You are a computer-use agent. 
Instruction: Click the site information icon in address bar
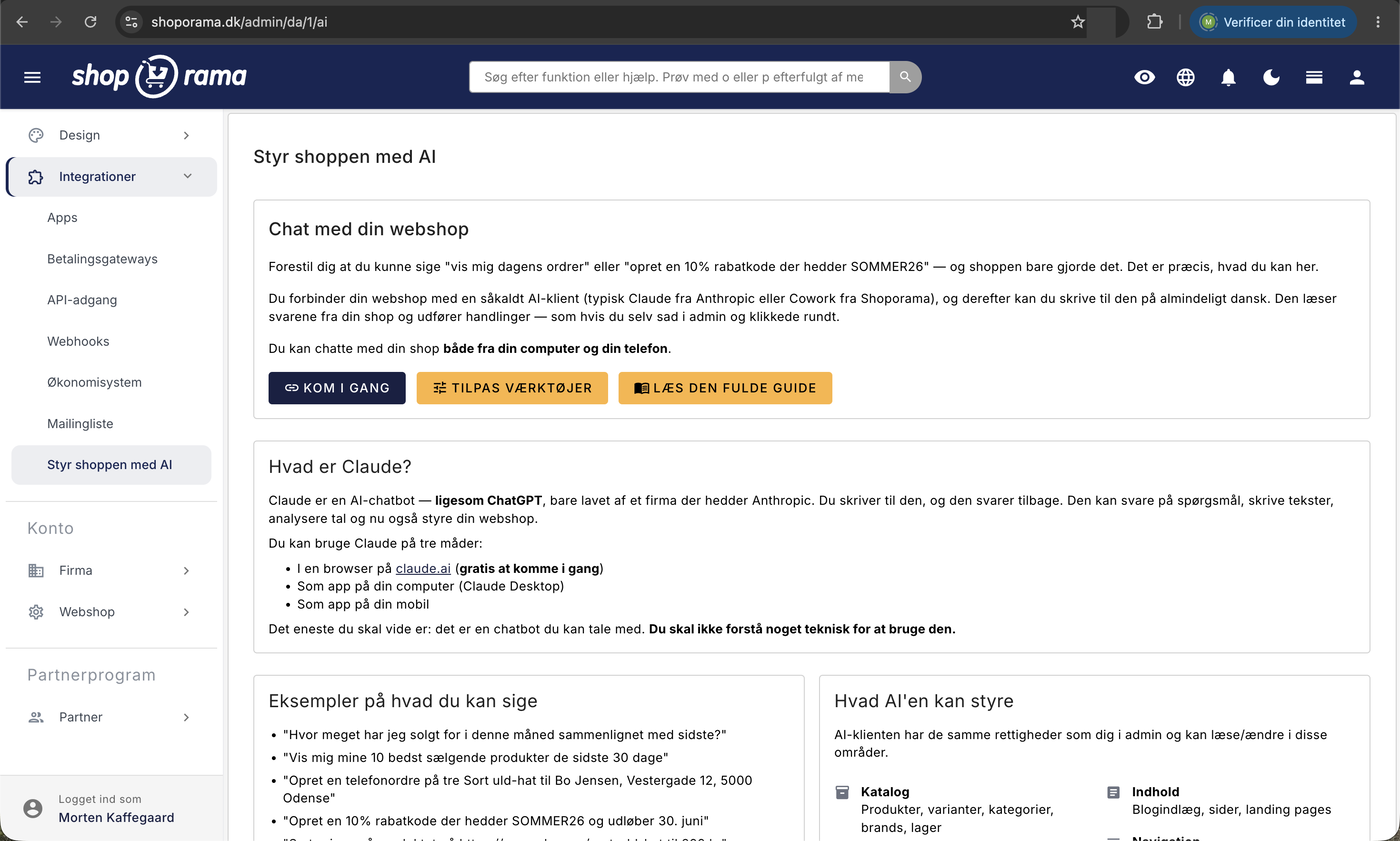coord(132,22)
